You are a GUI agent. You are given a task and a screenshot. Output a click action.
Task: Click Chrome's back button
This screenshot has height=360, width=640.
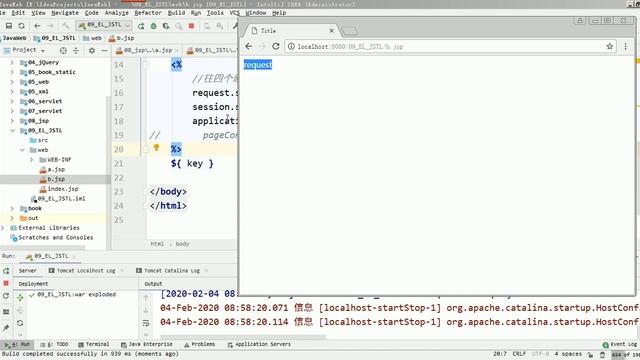[x=249, y=46]
